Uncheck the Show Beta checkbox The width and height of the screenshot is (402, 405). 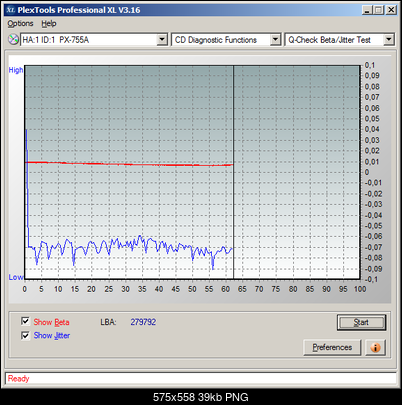click(x=25, y=321)
